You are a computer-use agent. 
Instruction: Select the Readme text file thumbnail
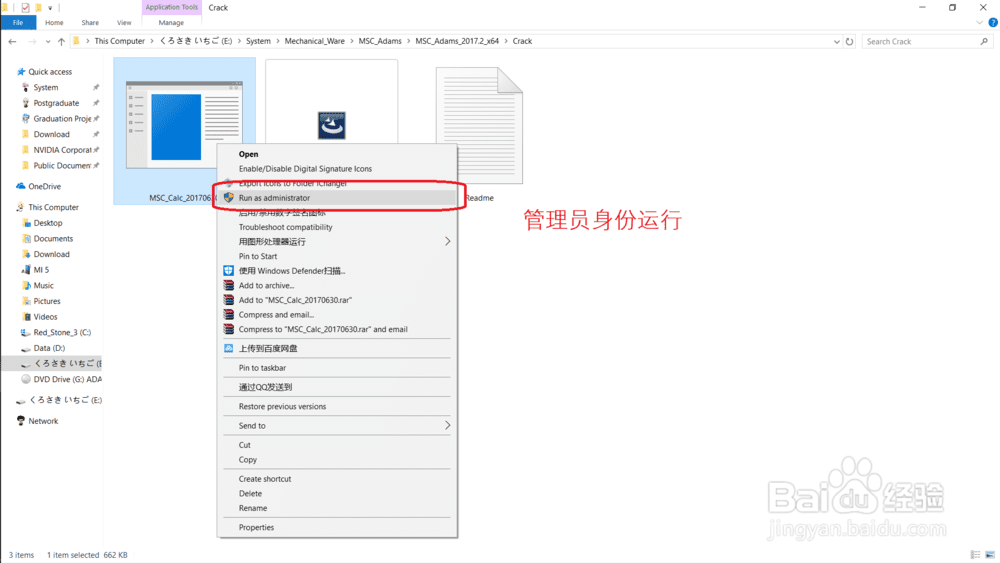pos(479,126)
